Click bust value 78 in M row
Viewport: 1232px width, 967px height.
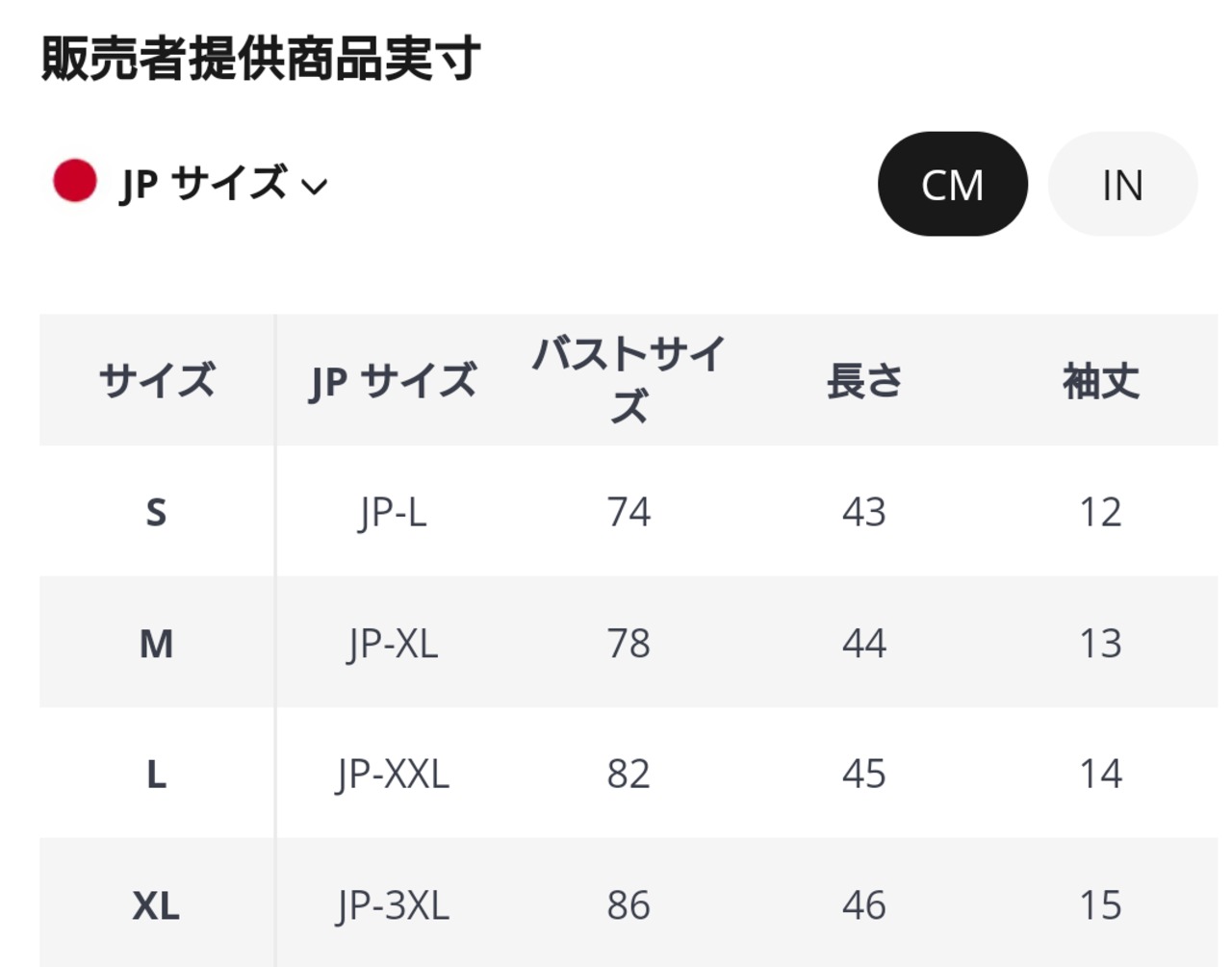click(x=629, y=643)
